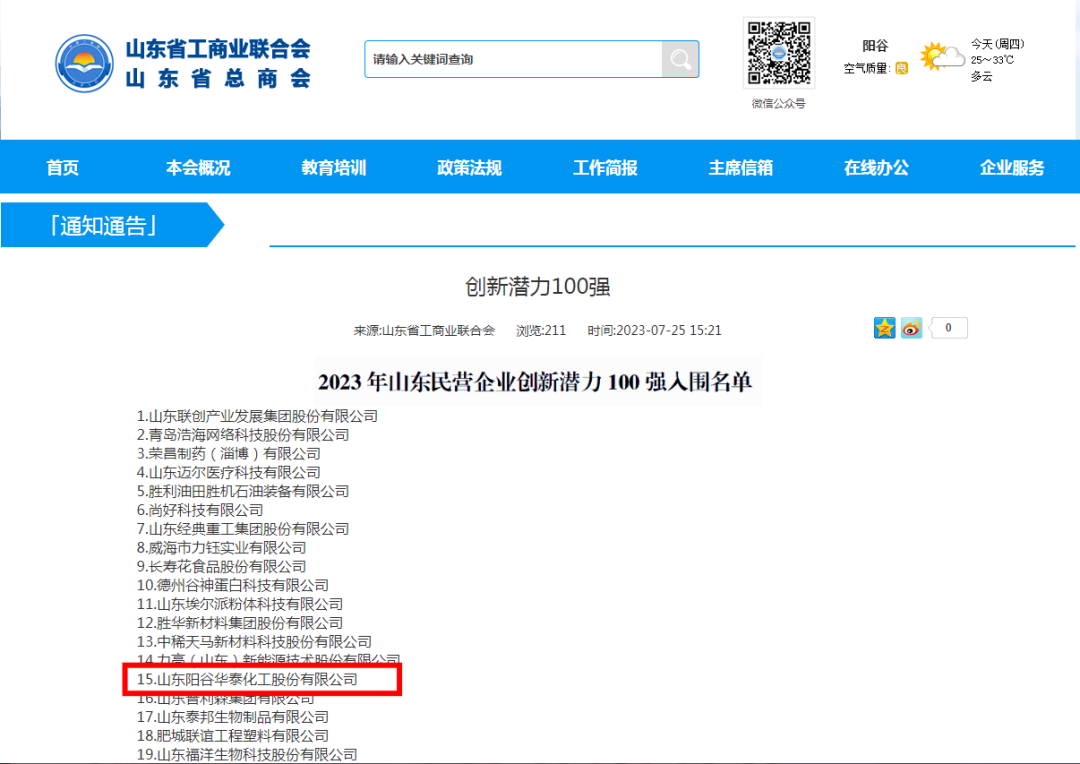Viewport: 1080px width, 764px height.
Task: Click the 多云 weather condition text
Action: click(982, 76)
